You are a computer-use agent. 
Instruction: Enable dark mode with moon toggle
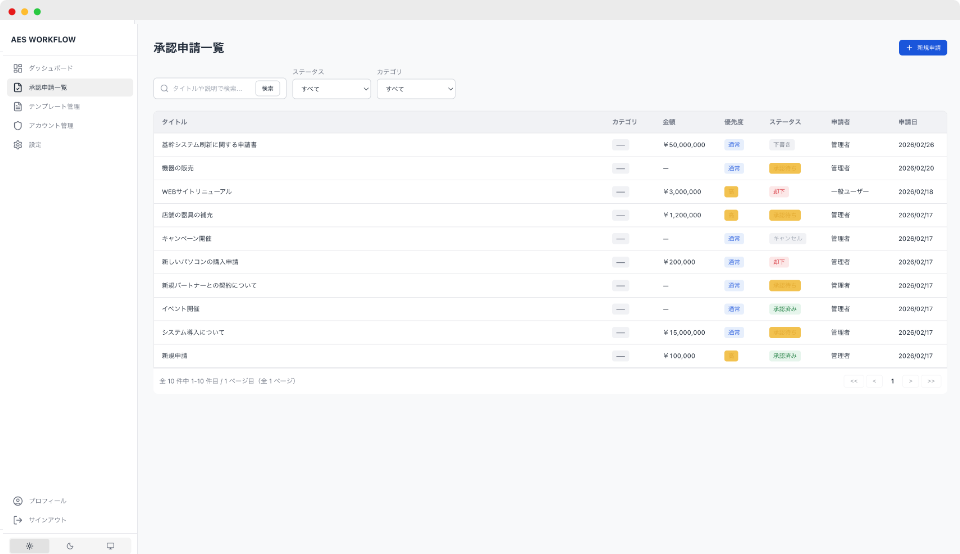(x=70, y=546)
